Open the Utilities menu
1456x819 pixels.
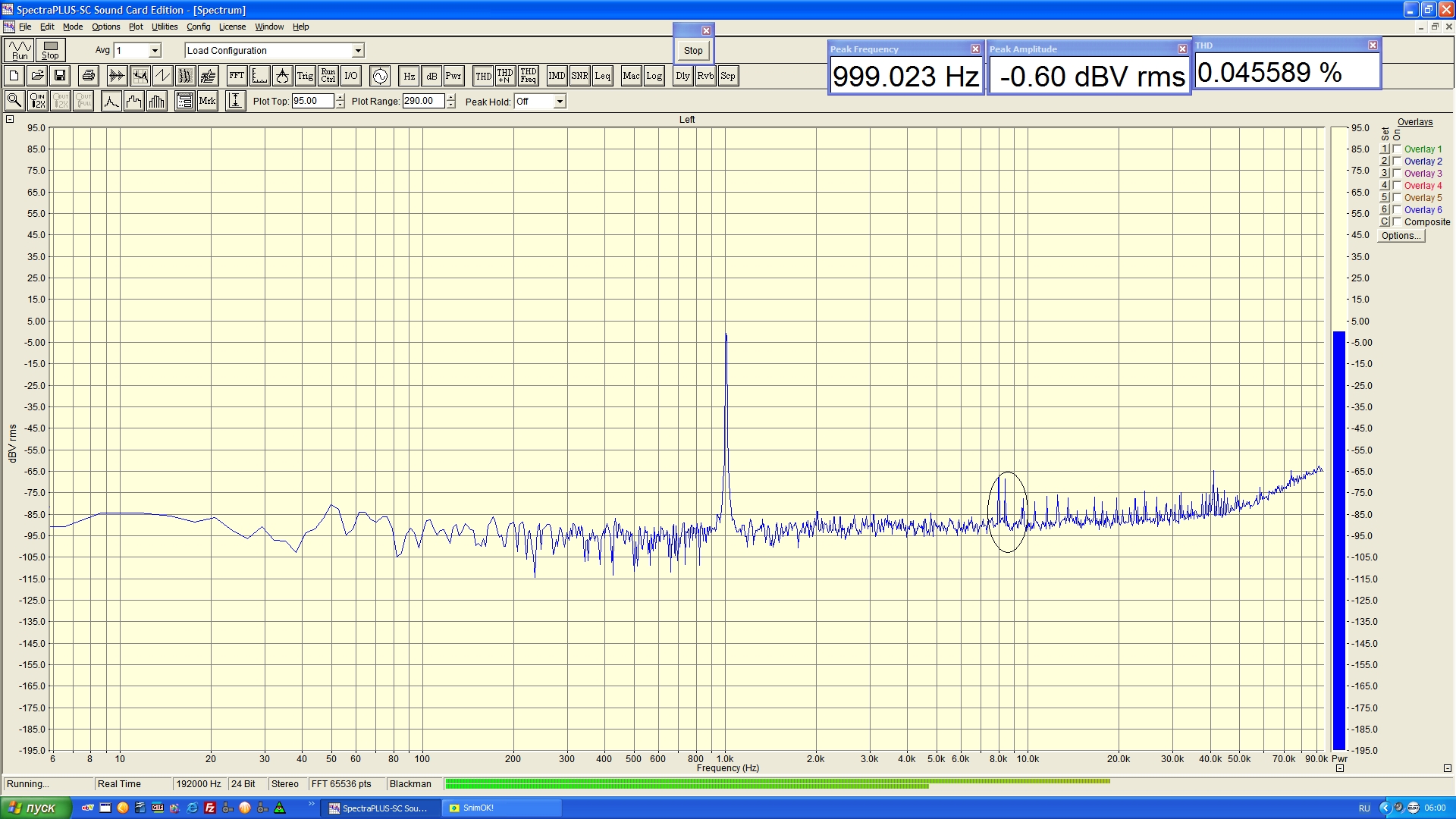click(x=165, y=27)
